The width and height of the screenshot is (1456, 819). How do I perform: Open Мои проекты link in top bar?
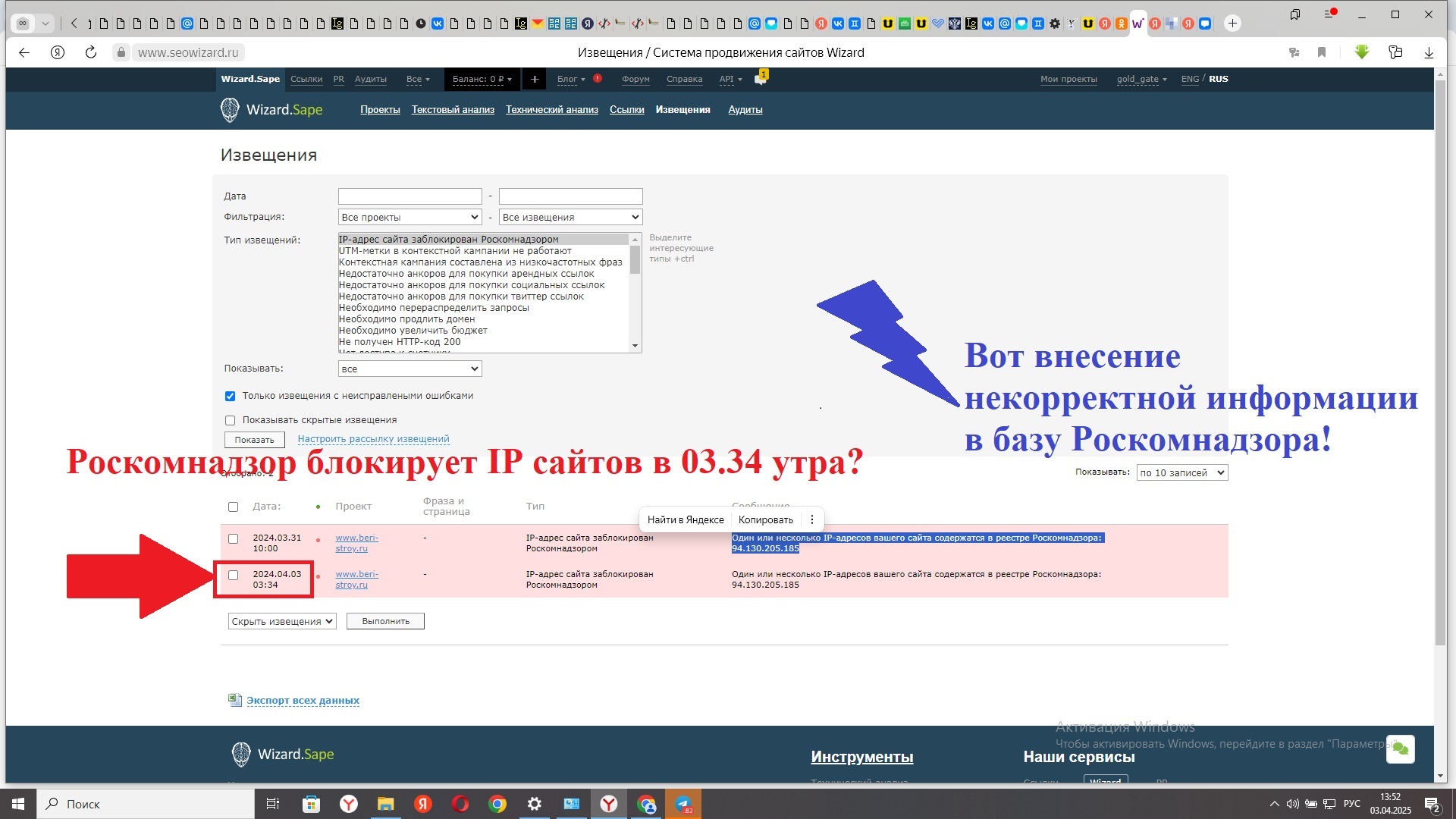pos(1068,79)
